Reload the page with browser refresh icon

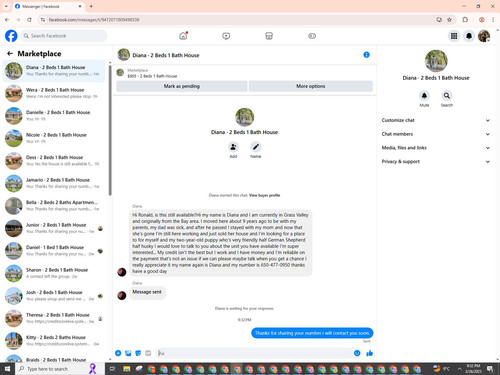coord(29,20)
